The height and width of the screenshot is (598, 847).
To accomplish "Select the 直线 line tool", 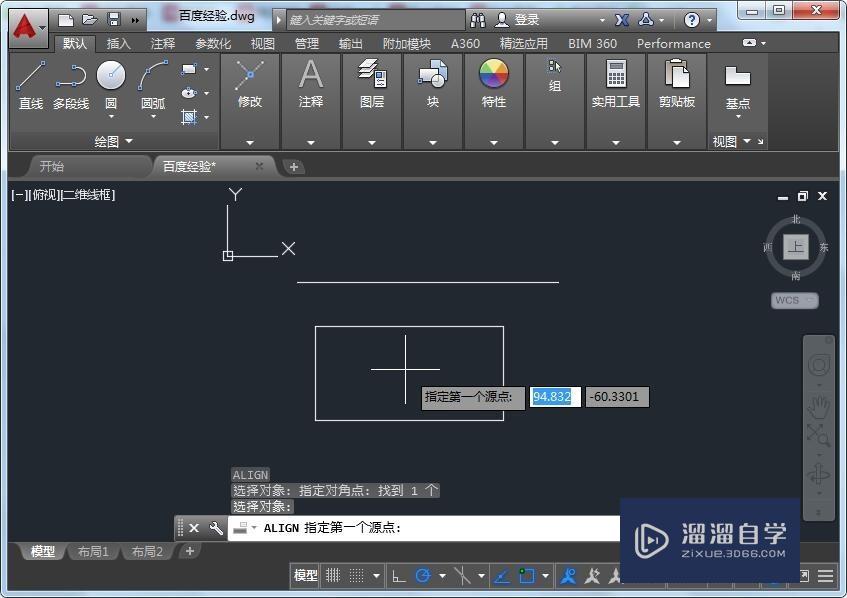I will pyautogui.click(x=31, y=85).
